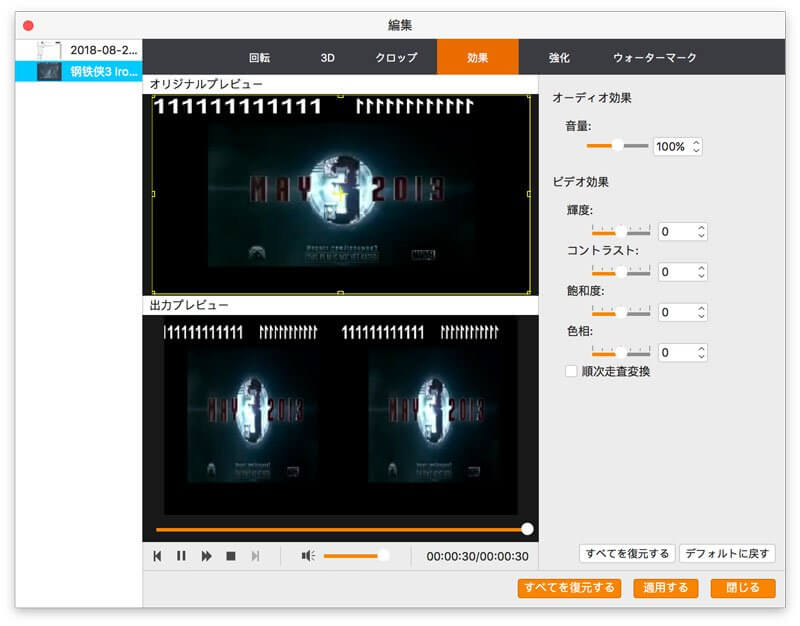The height and width of the screenshot is (626, 800).
Task: Click the ビデオ効果 heading
Action: [x=581, y=182]
